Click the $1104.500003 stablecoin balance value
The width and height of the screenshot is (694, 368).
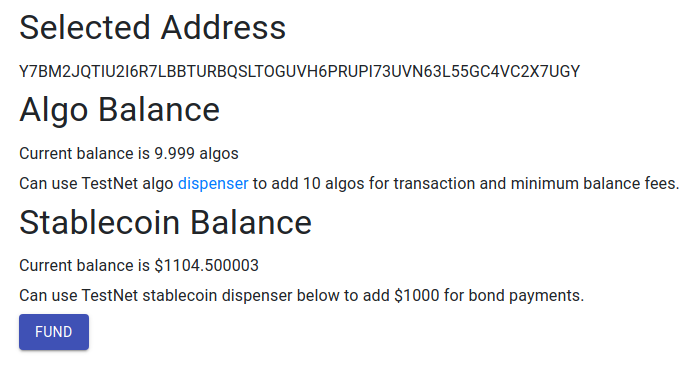(206, 266)
